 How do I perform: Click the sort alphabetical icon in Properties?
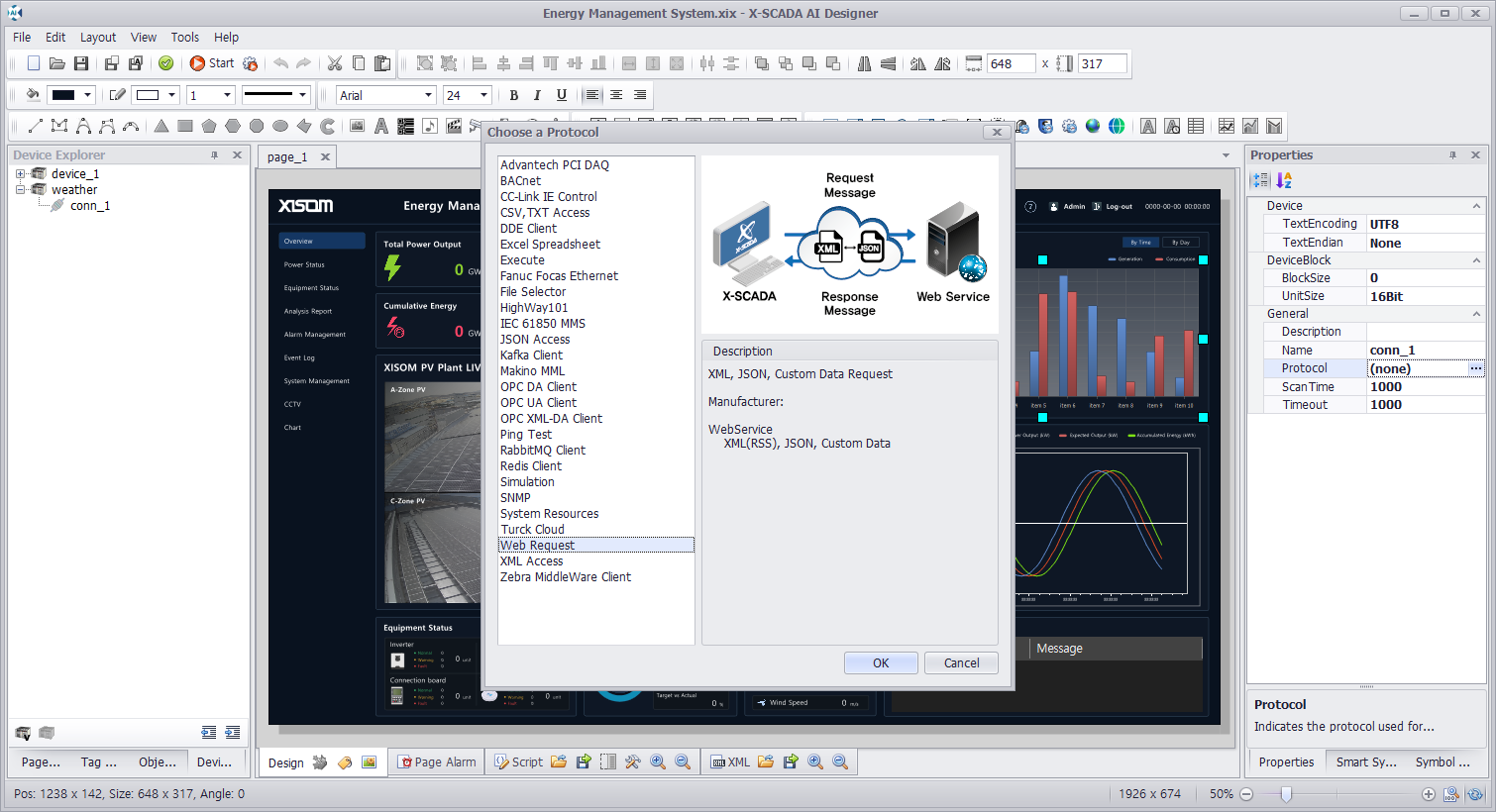pos(1284,180)
